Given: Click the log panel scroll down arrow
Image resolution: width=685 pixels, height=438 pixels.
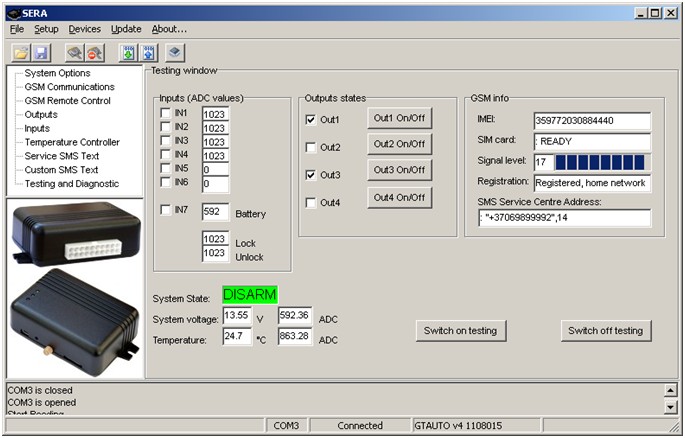Looking at the screenshot, I should (x=671, y=407).
